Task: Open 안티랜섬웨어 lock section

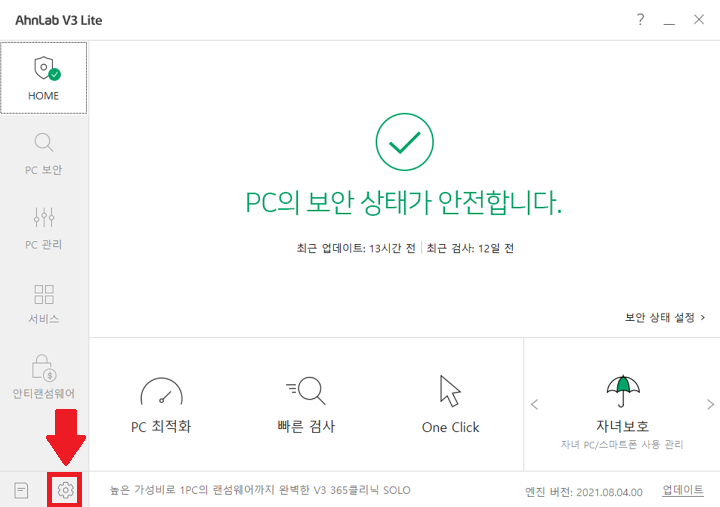Action: pyautogui.click(x=44, y=377)
